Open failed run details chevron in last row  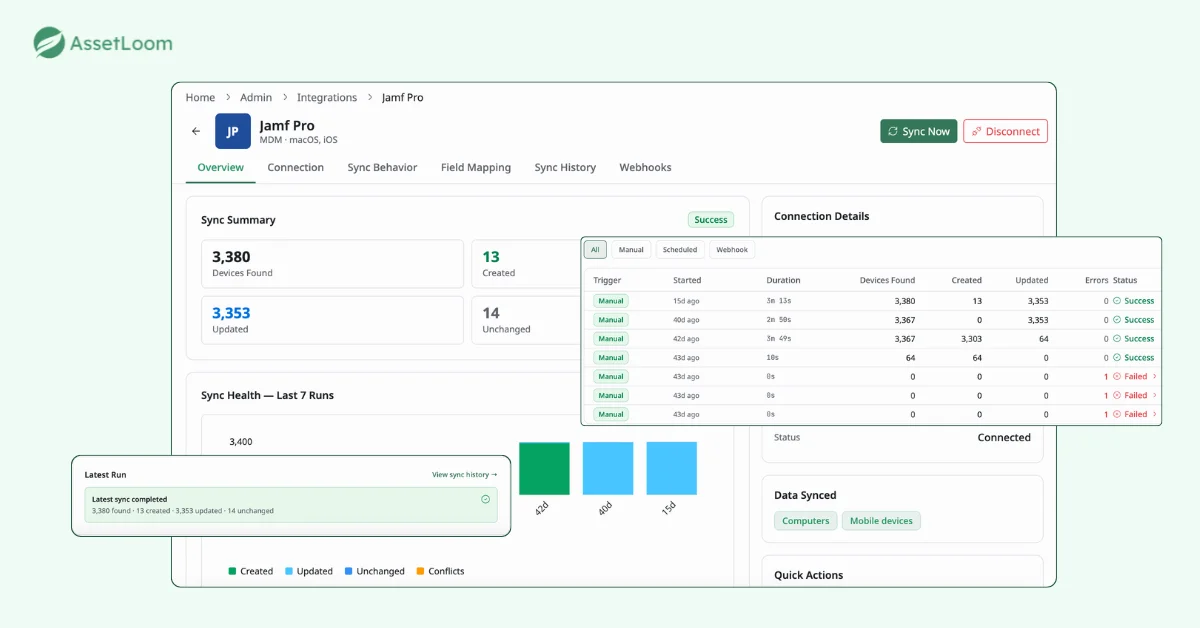pos(1155,414)
